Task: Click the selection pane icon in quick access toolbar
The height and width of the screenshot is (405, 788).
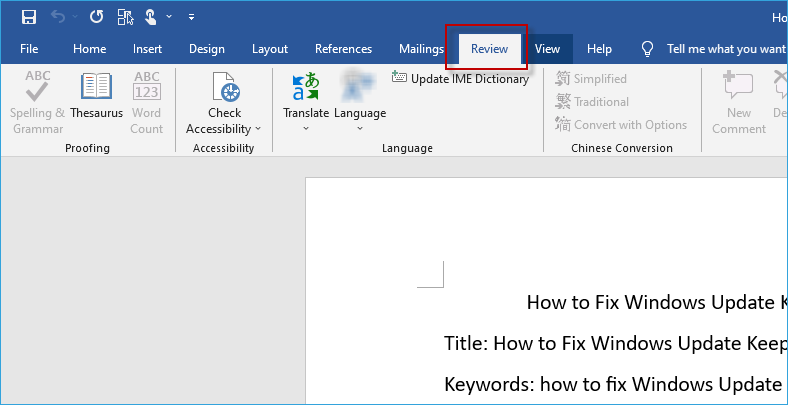Action: tap(125, 18)
